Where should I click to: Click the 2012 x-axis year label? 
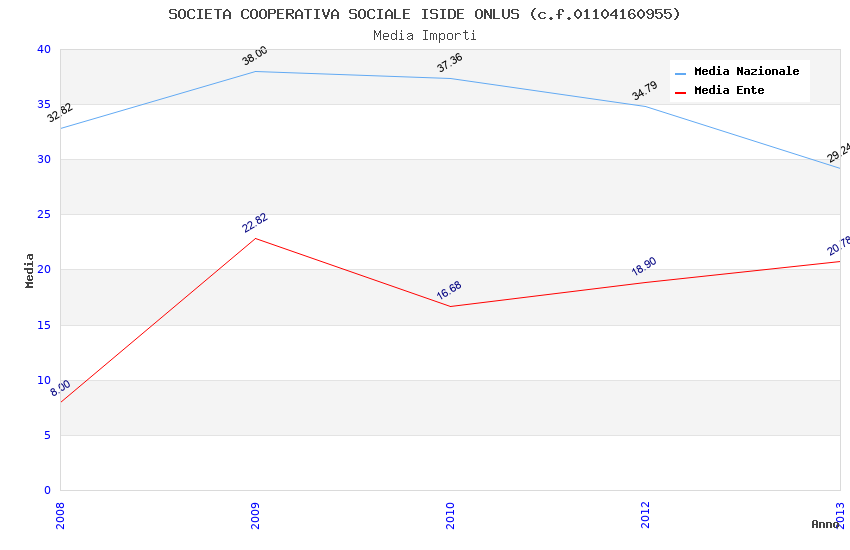tap(645, 515)
